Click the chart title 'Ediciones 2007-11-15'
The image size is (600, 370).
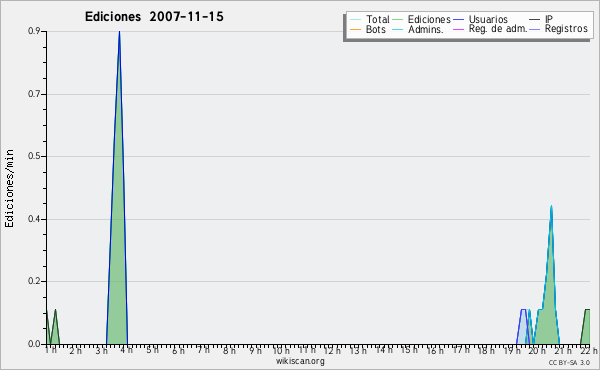click(154, 17)
